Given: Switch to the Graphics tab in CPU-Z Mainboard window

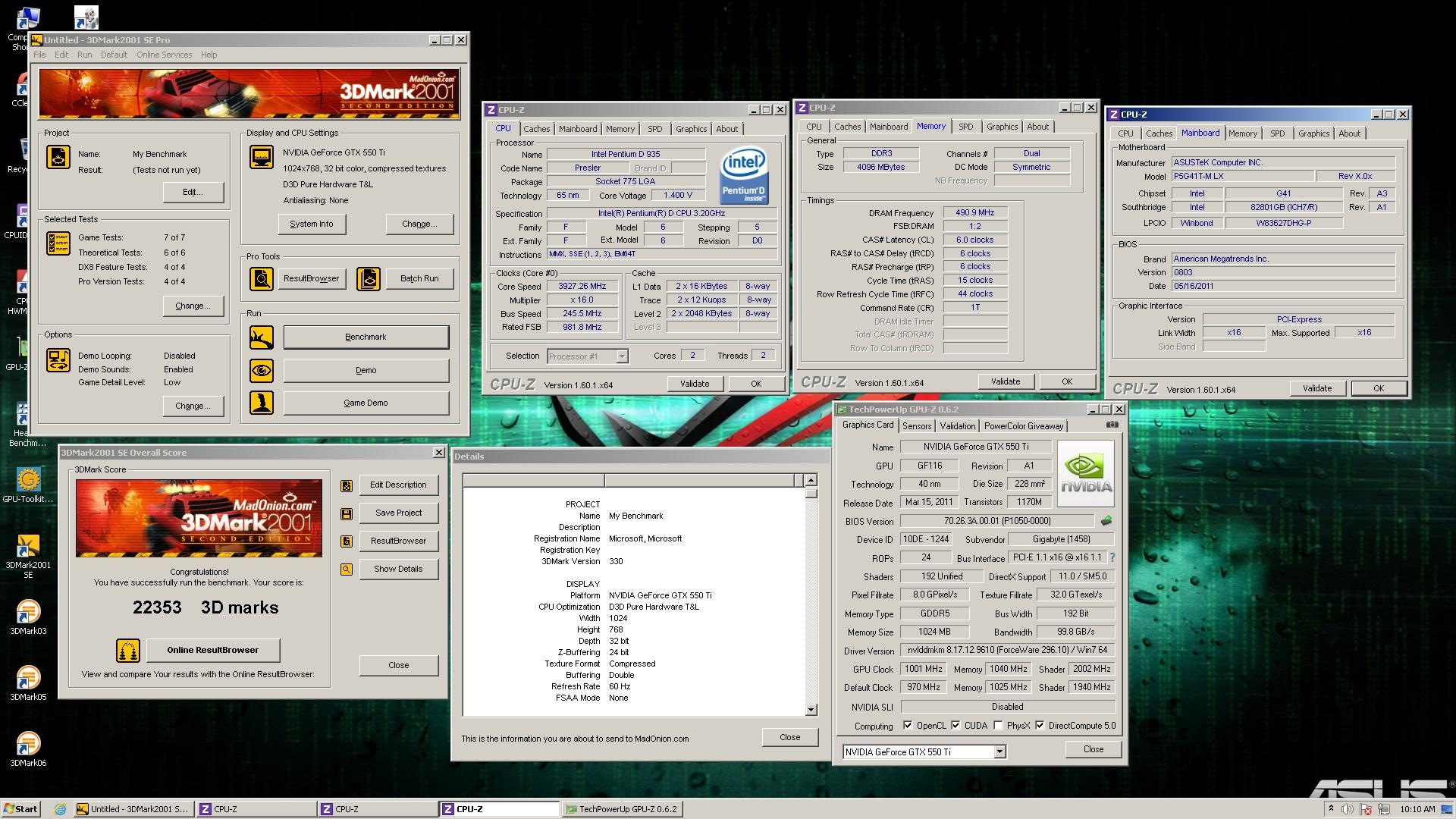Looking at the screenshot, I should click(1313, 133).
